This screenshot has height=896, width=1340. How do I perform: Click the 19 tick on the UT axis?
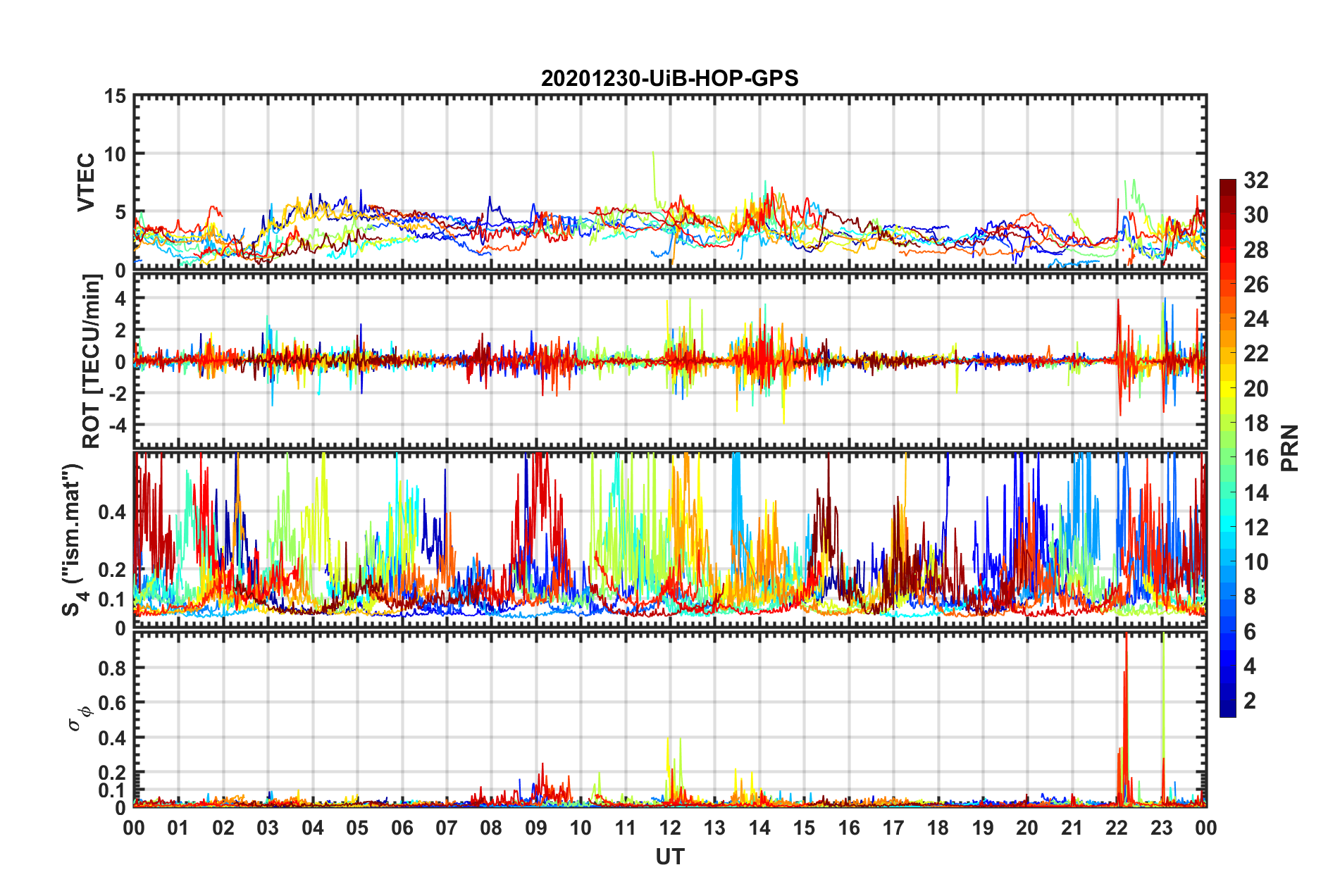point(983,828)
